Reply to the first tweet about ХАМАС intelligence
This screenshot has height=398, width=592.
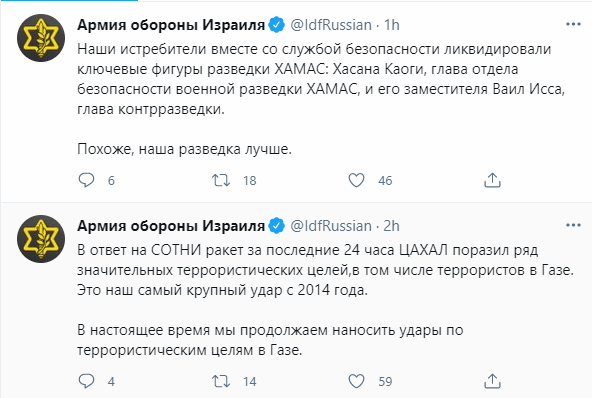86,180
